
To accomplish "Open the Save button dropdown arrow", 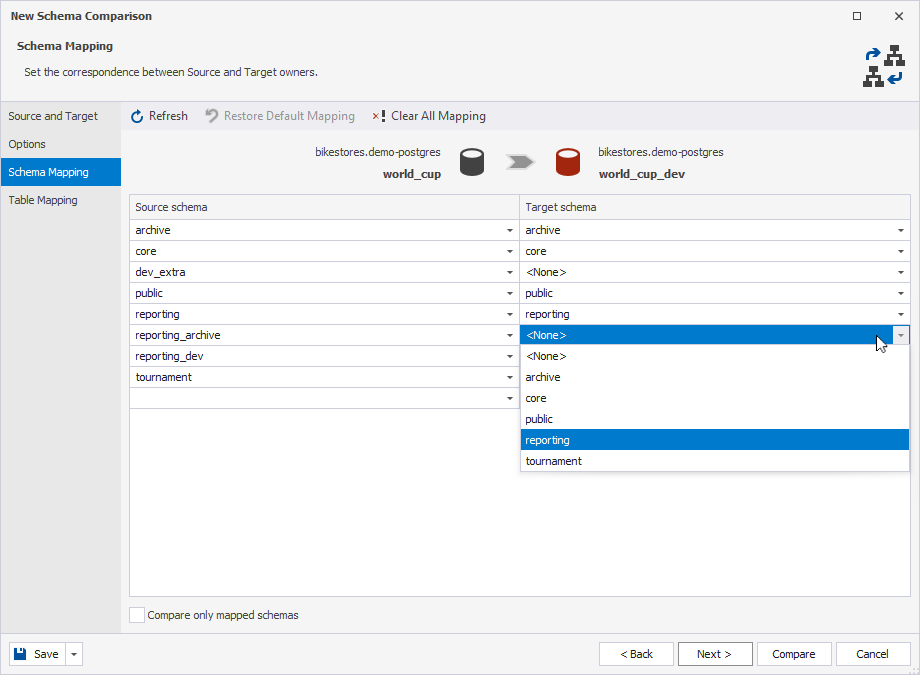I will tap(74, 654).
